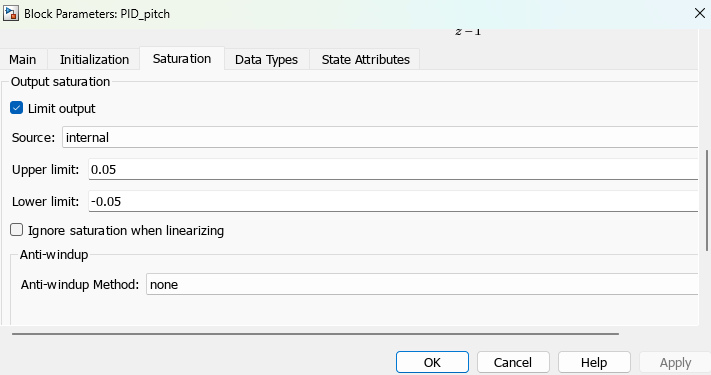This screenshot has height=375, width=711.
Task: Switch to the Main tab
Action: 23,59
